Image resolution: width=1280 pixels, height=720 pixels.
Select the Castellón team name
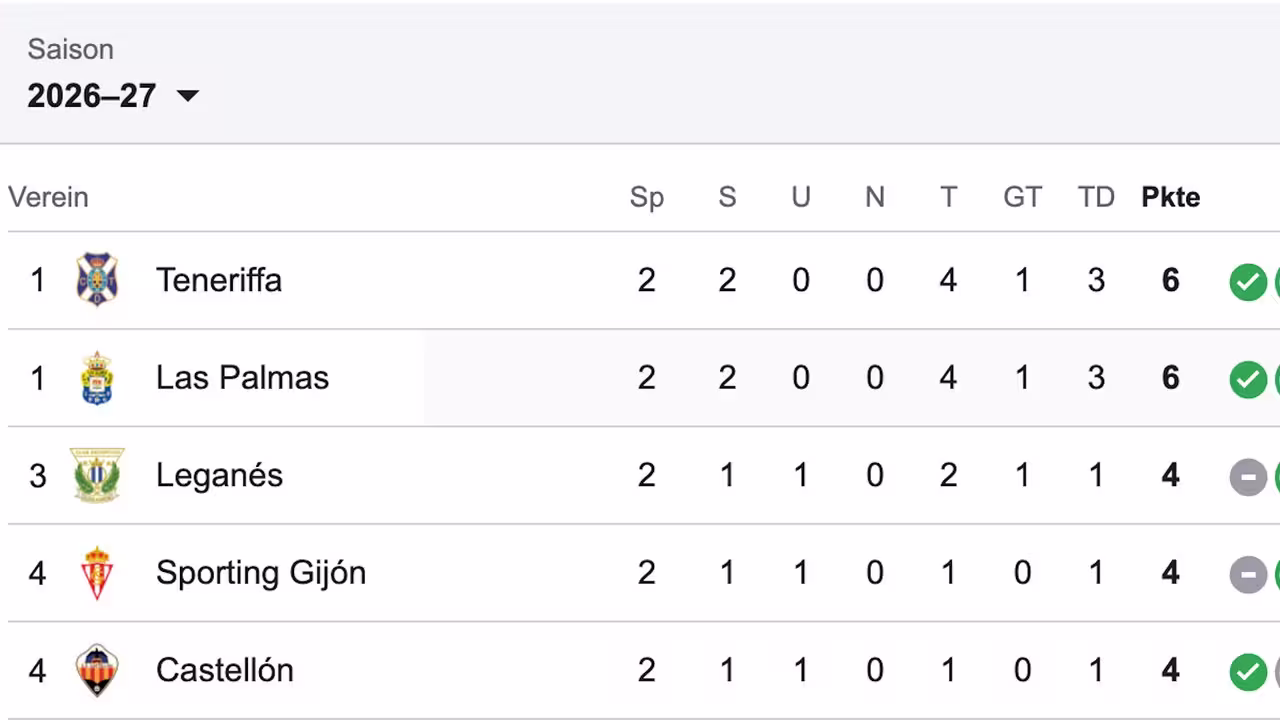pyautogui.click(x=225, y=670)
